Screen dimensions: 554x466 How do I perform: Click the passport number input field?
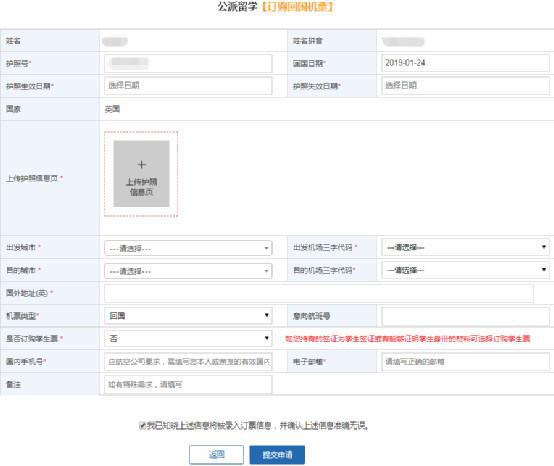coord(188,63)
